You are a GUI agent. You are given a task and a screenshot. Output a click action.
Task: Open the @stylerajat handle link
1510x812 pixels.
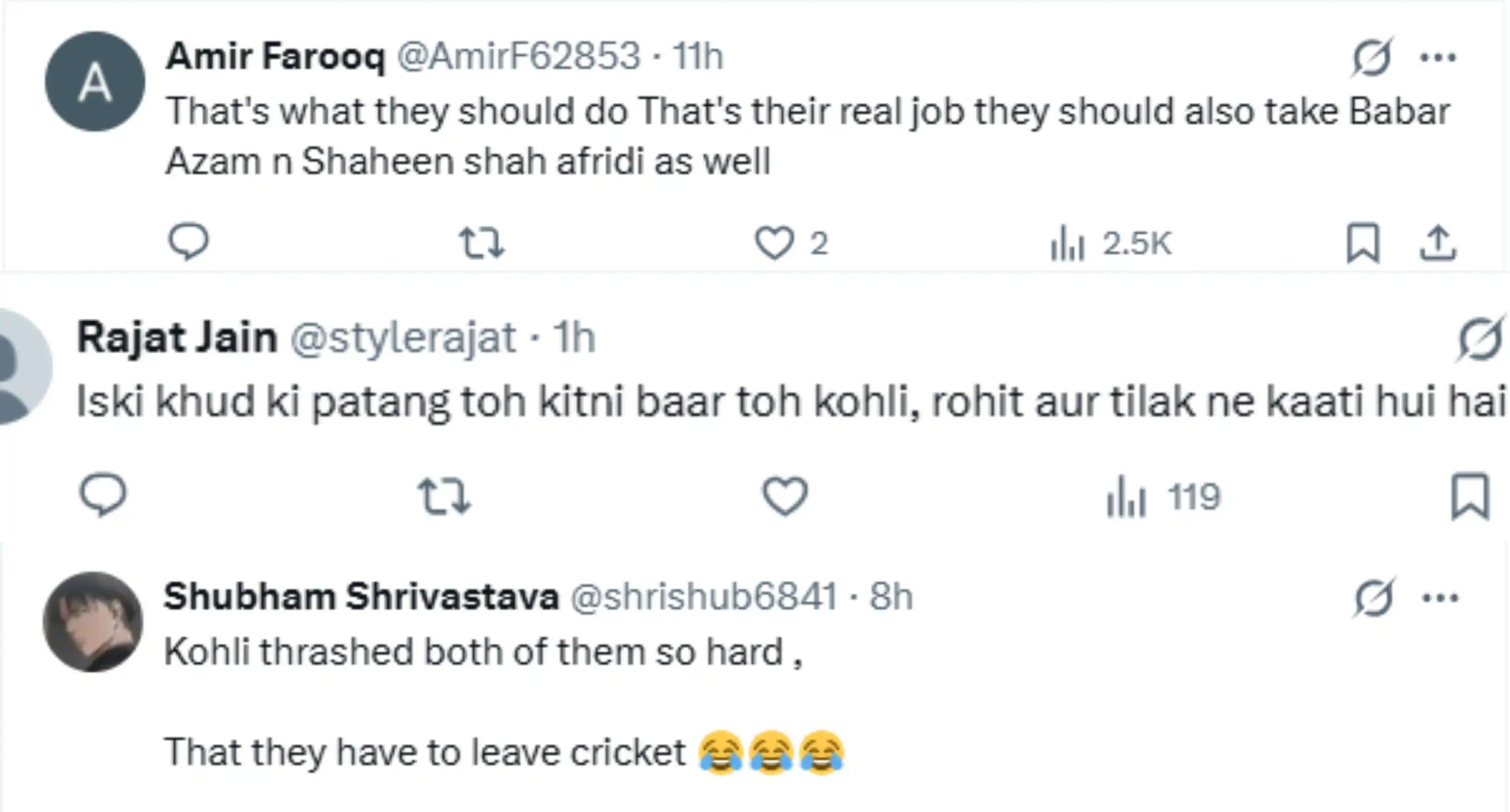[403, 338]
